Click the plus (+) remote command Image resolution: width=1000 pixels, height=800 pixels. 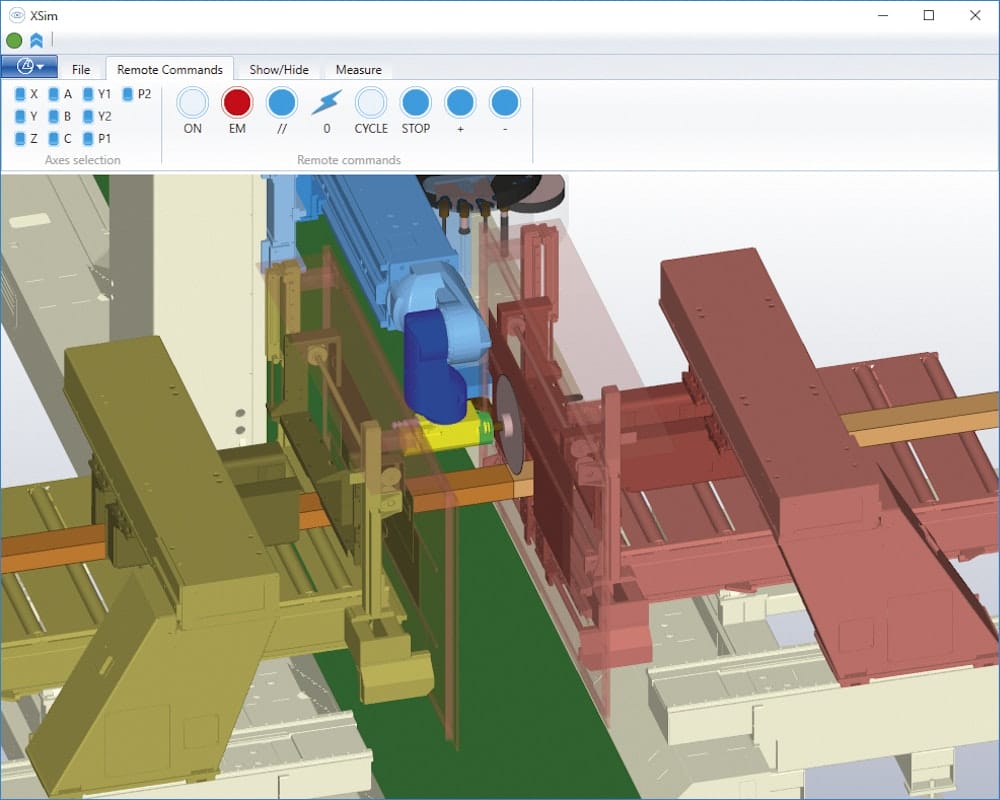pos(460,103)
